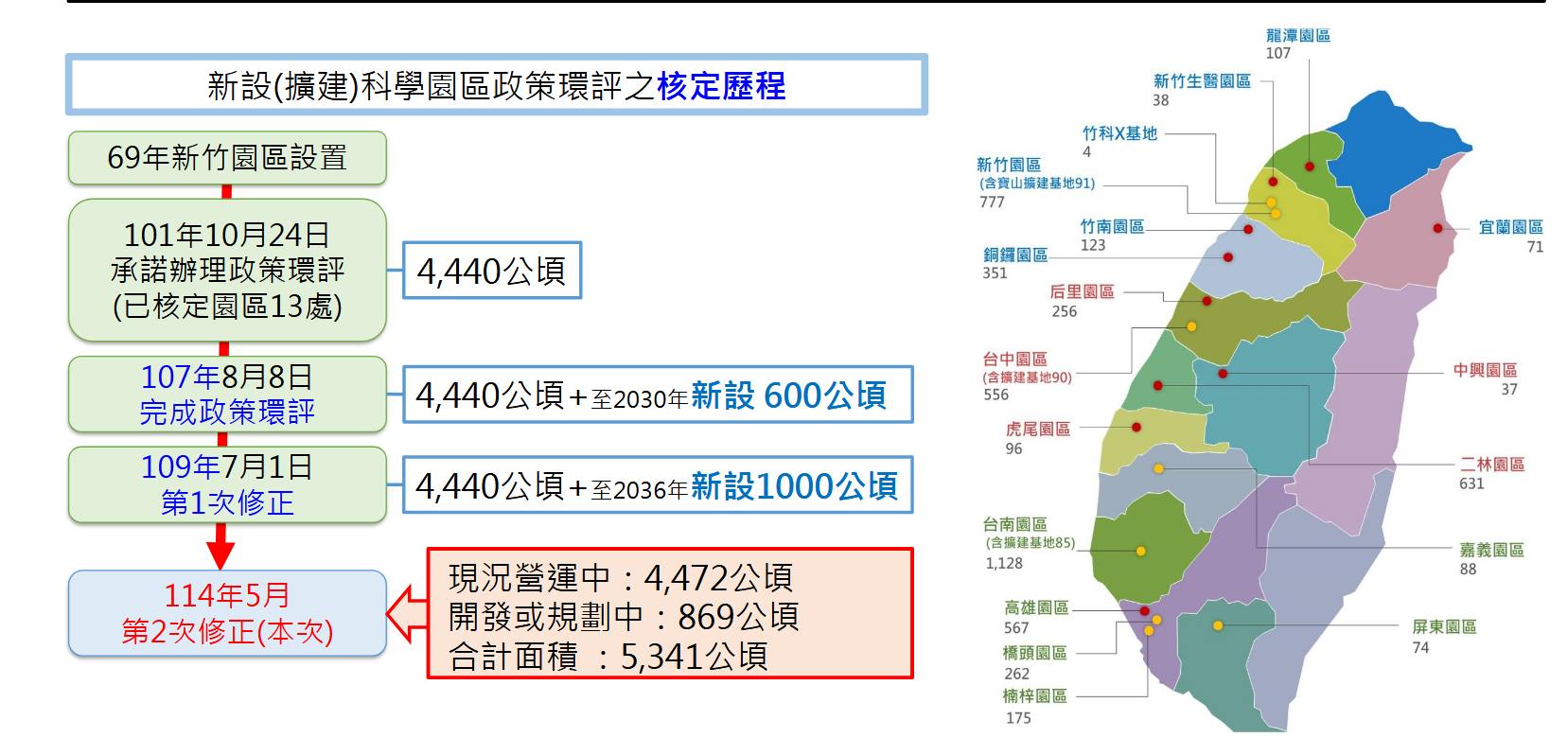The height and width of the screenshot is (738, 1568).
Task: Click the yellow marker for 台南園區 on map
Action: [x=1140, y=551]
